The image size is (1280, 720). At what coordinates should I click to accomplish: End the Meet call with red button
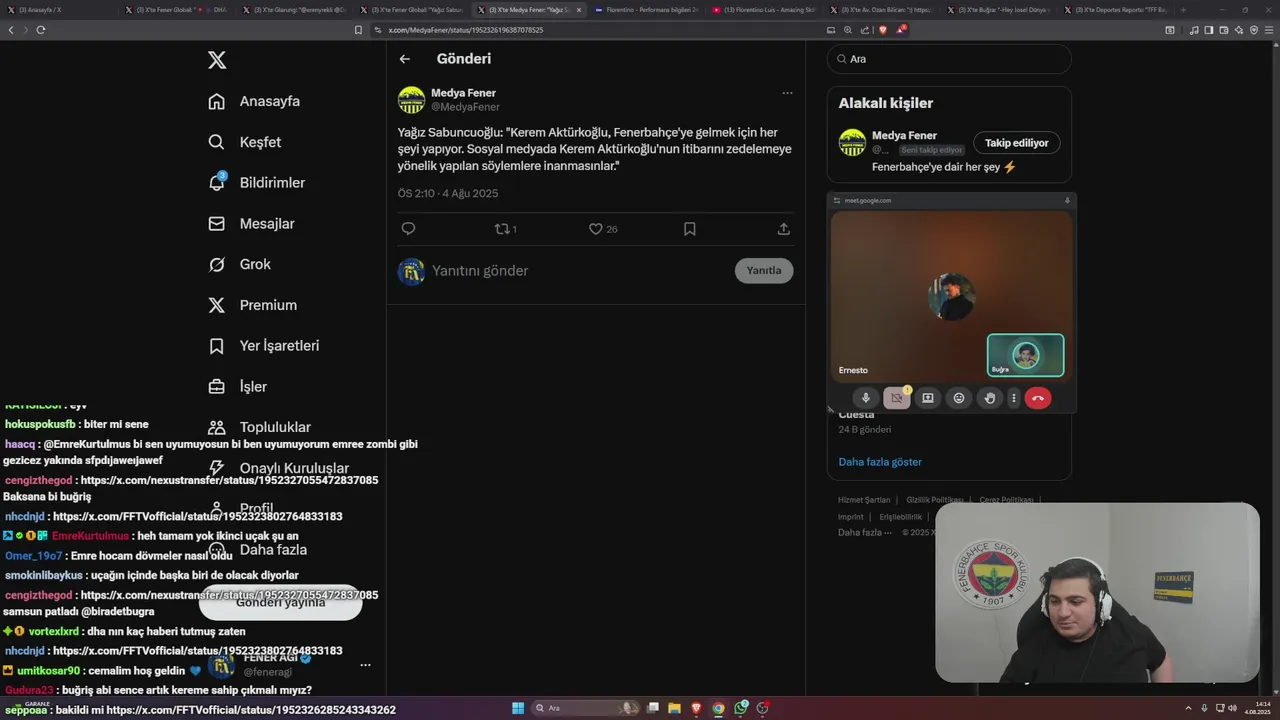pos(1038,398)
